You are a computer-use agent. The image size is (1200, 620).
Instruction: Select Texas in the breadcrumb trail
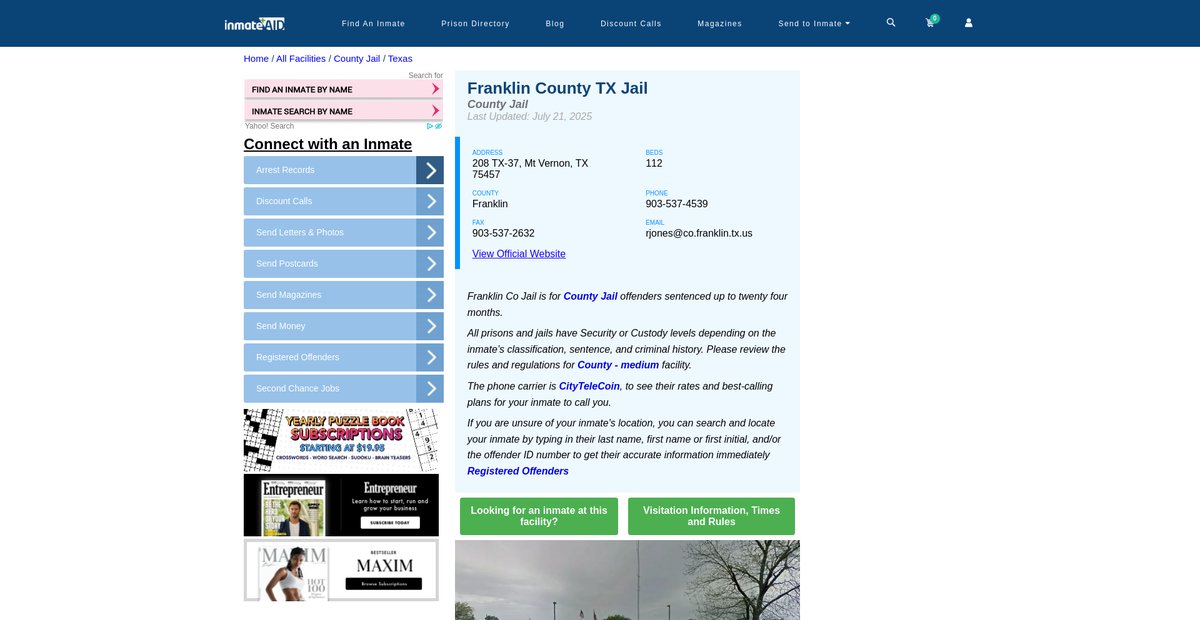point(400,59)
